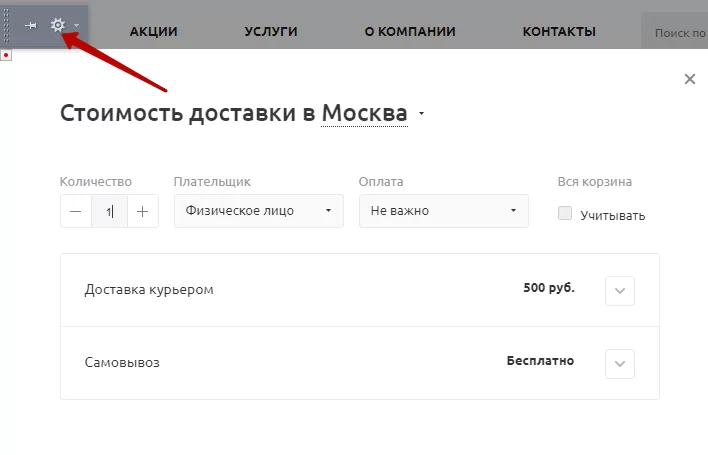Close the delivery cost popup

coord(689,79)
